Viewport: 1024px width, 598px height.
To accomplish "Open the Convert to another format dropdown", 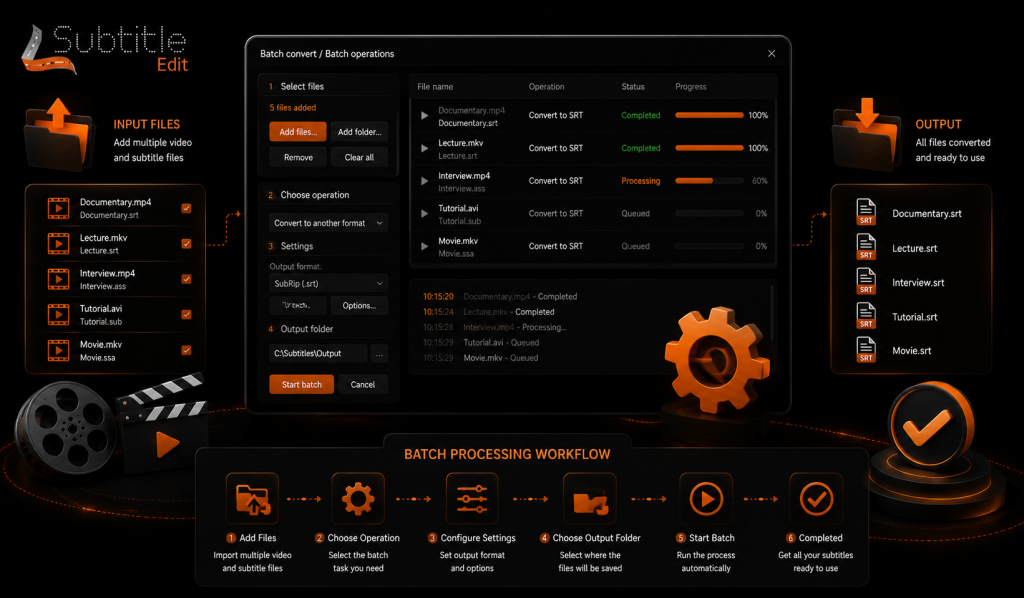I will point(328,223).
